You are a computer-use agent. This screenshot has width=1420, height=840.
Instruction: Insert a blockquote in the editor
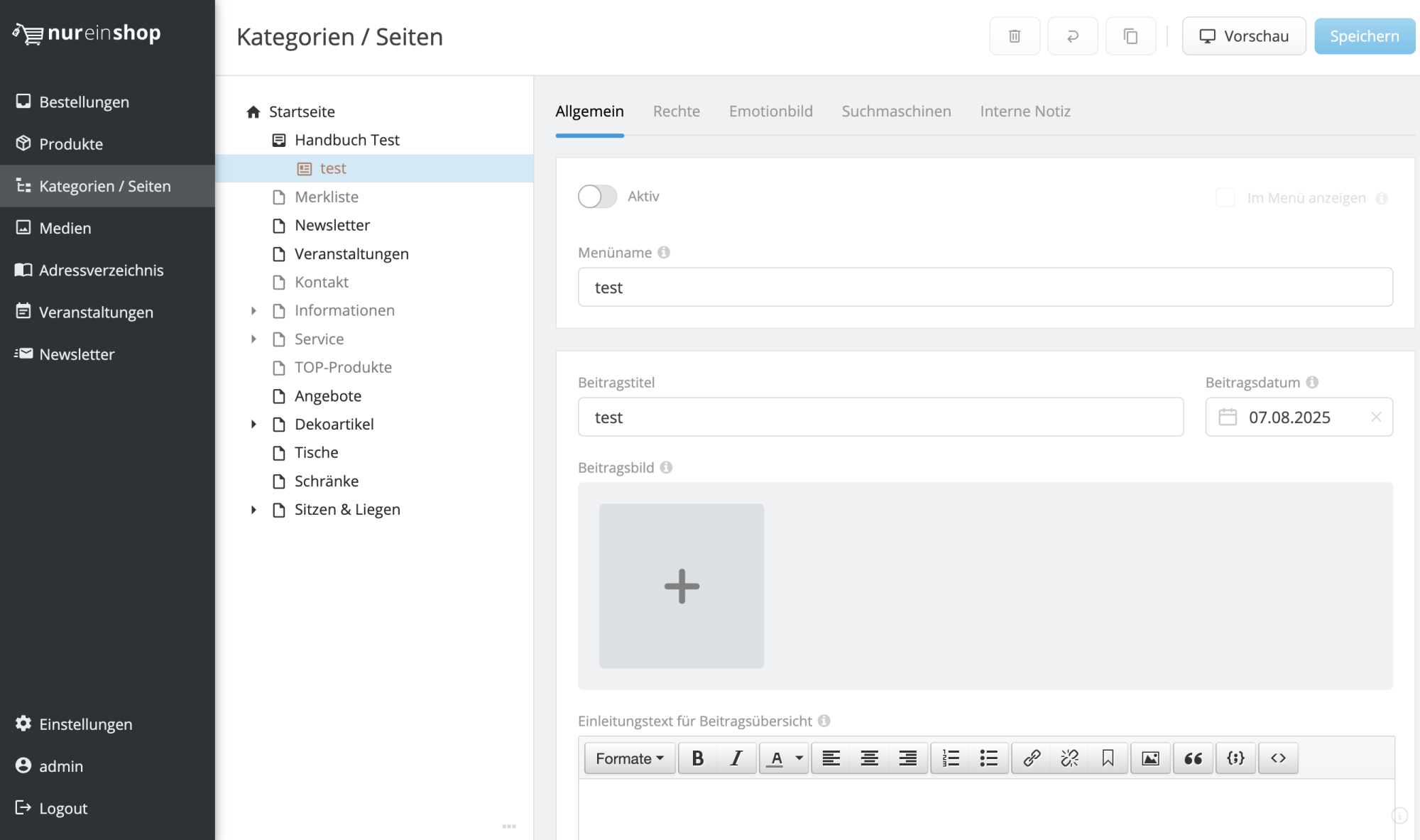point(1193,758)
